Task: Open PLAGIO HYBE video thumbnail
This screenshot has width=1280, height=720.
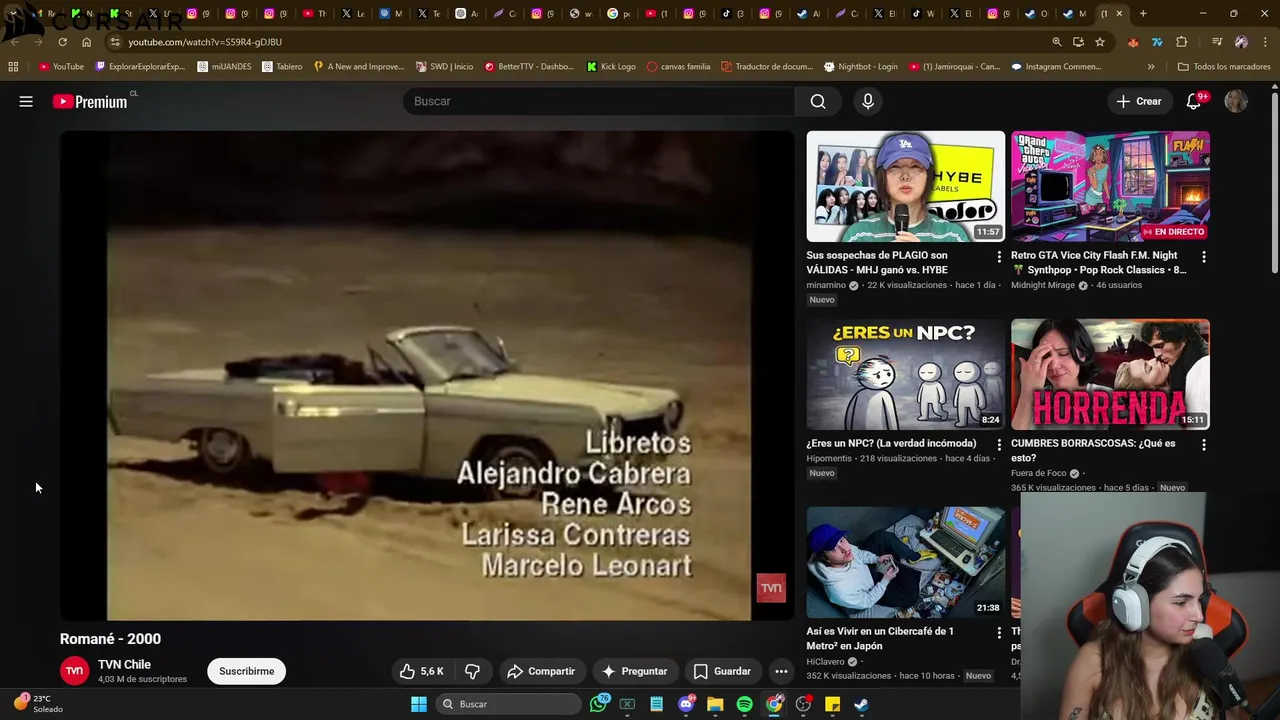Action: coord(906,186)
